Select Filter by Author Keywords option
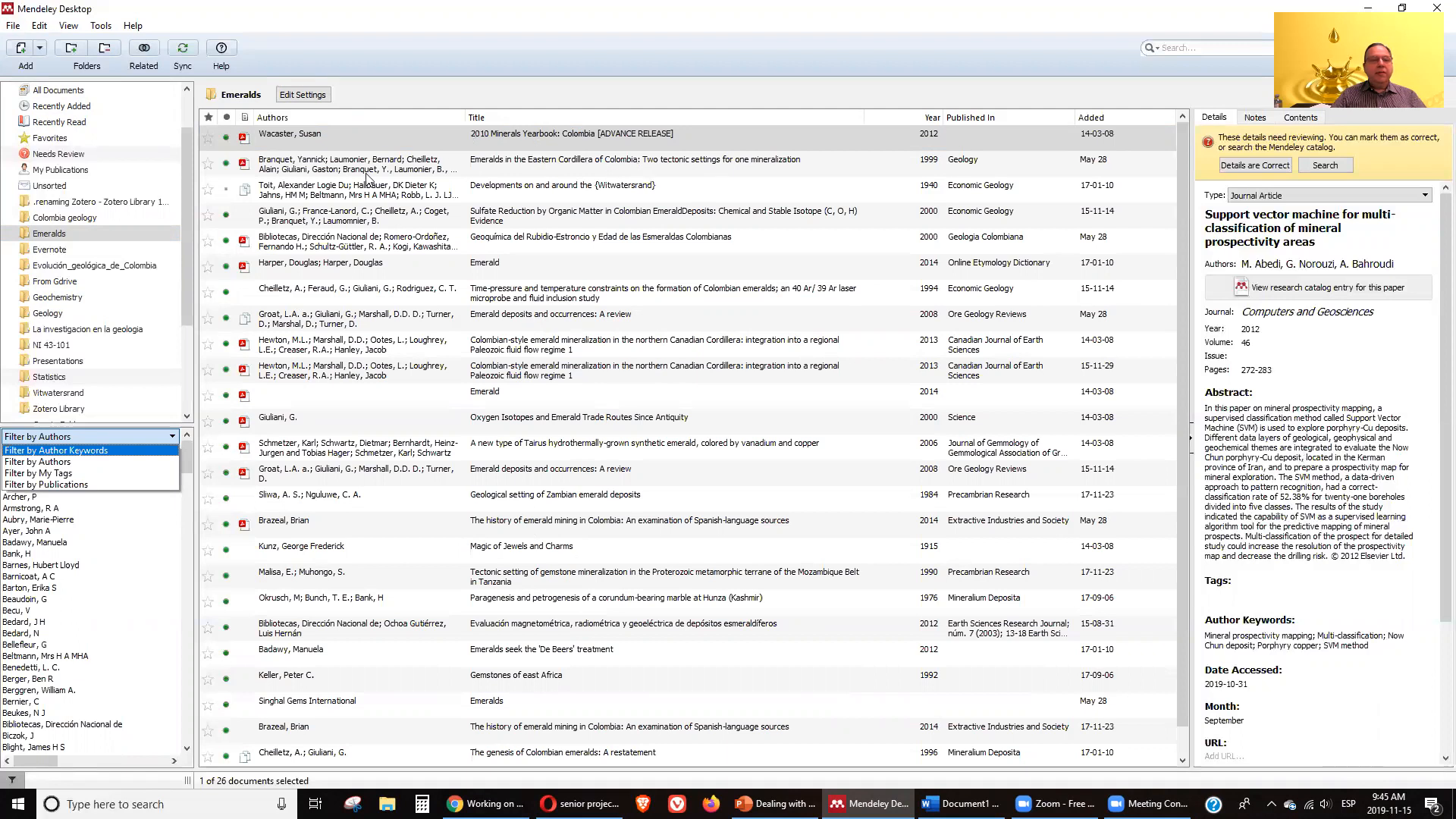 tap(90, 450)
